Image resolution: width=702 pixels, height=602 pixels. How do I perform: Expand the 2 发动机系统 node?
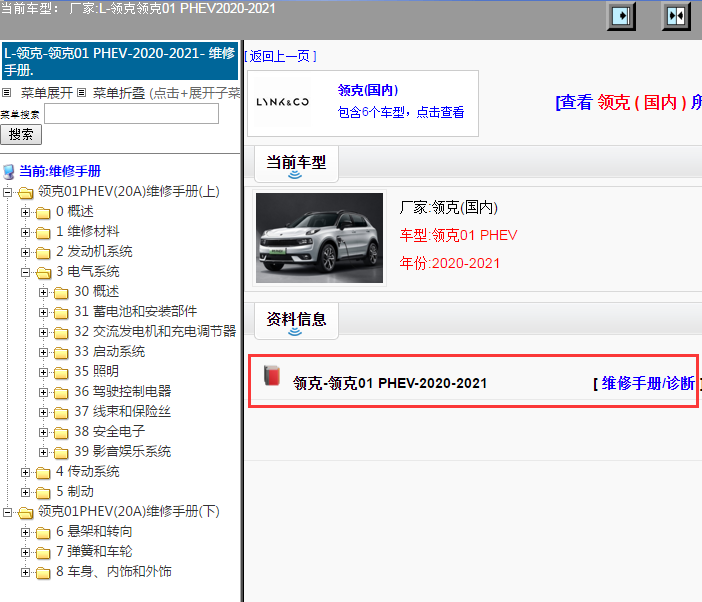(x=25, y=252)
